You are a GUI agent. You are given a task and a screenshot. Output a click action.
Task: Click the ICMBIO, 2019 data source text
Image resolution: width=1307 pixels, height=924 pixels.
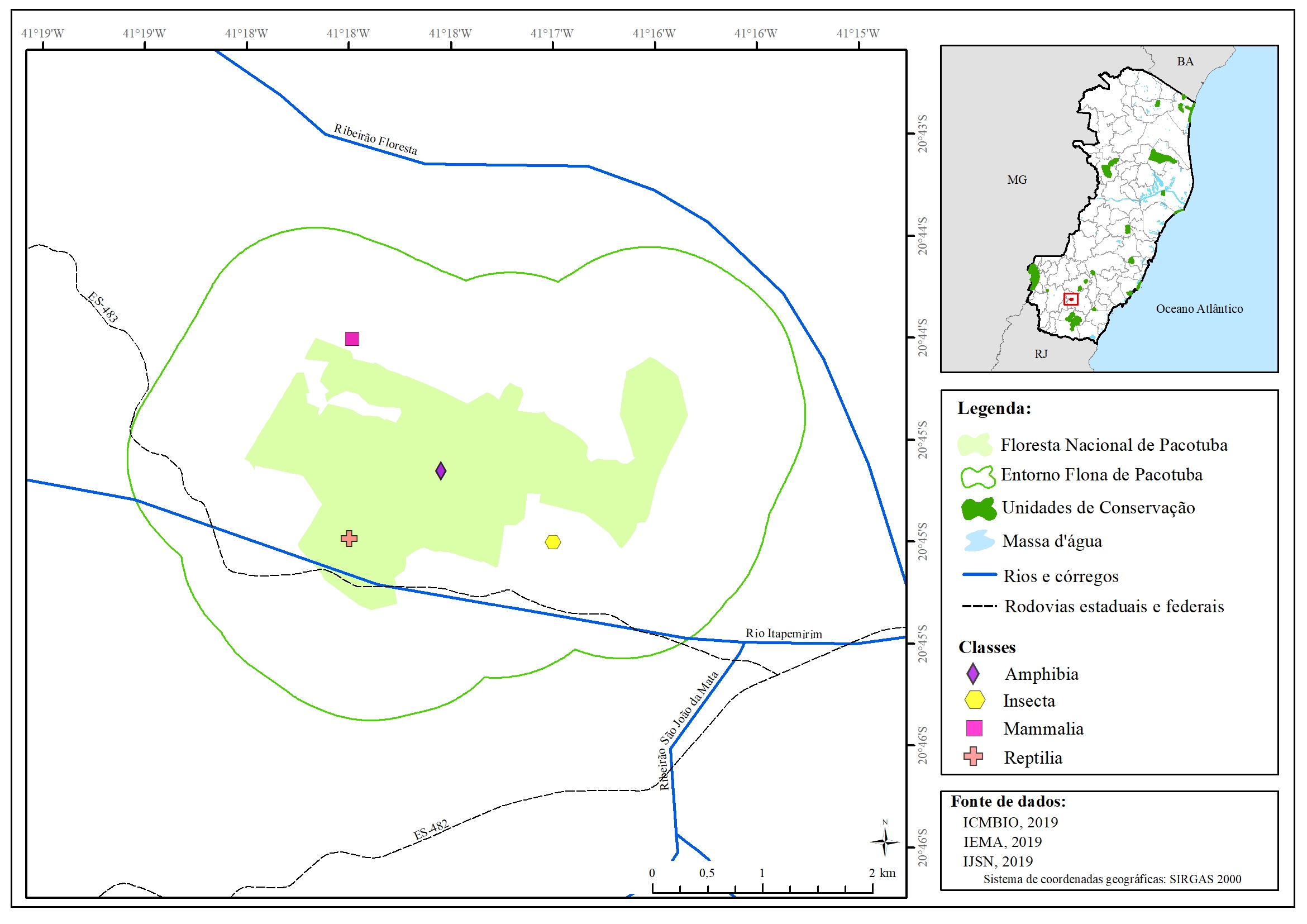click(x=1010, y=822)
